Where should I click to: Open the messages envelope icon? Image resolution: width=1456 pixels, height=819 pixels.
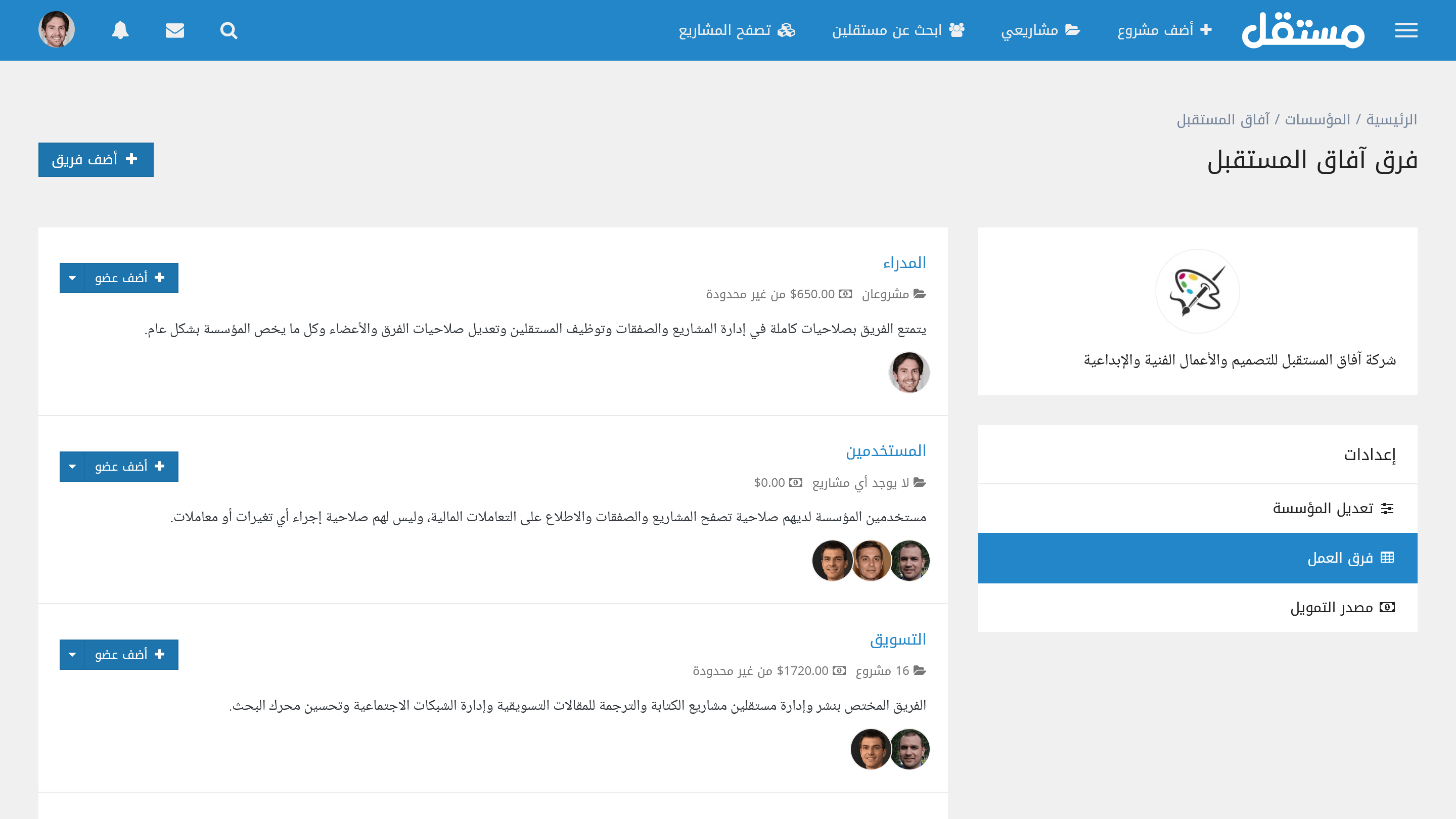pyautogui.click(x=174, y=30)
